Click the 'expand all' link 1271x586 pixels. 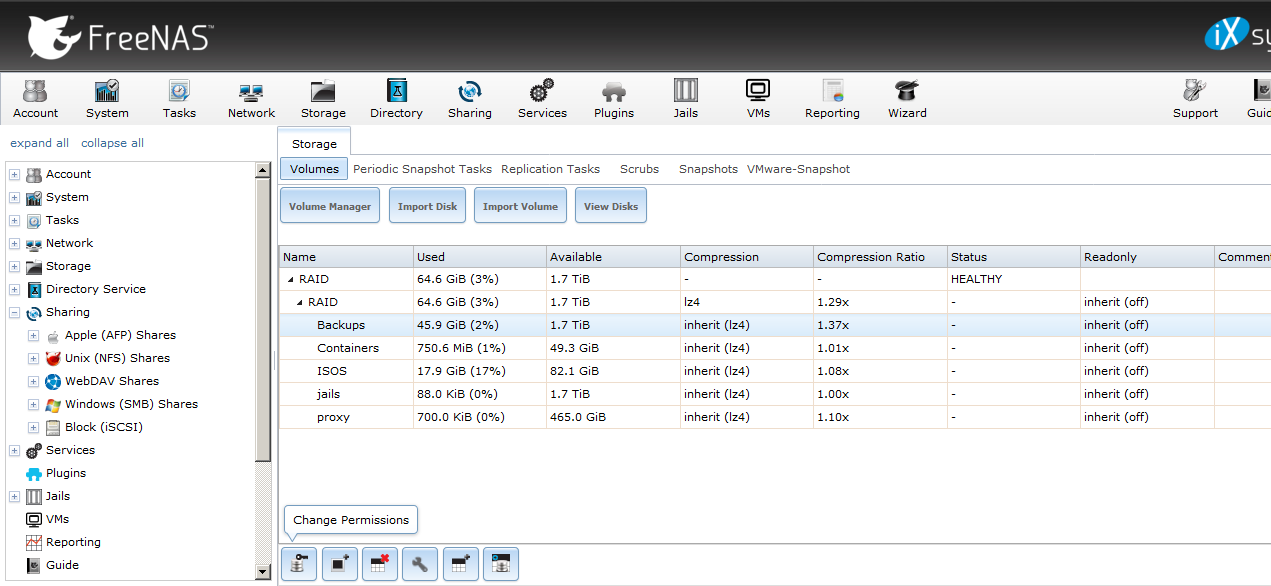click(x=40, y=143)
